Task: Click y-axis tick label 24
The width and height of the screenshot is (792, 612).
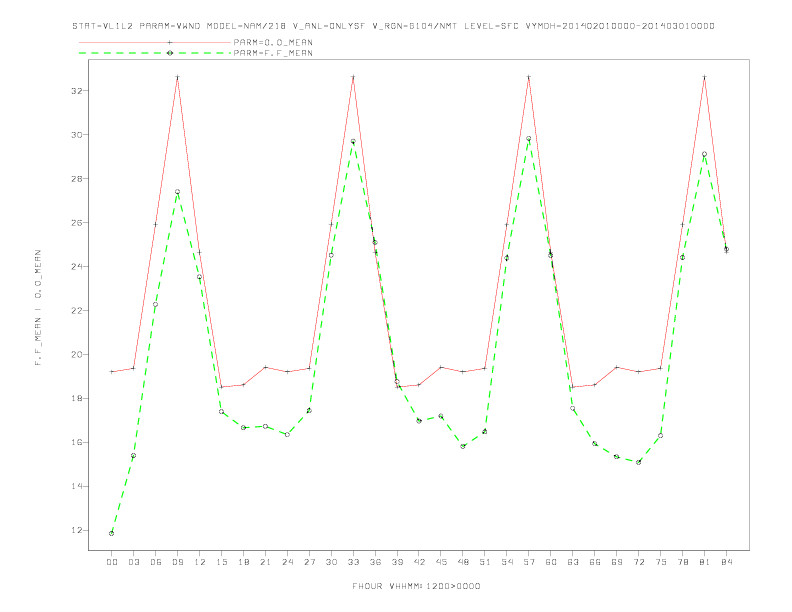Action: [x=77, y=267]
